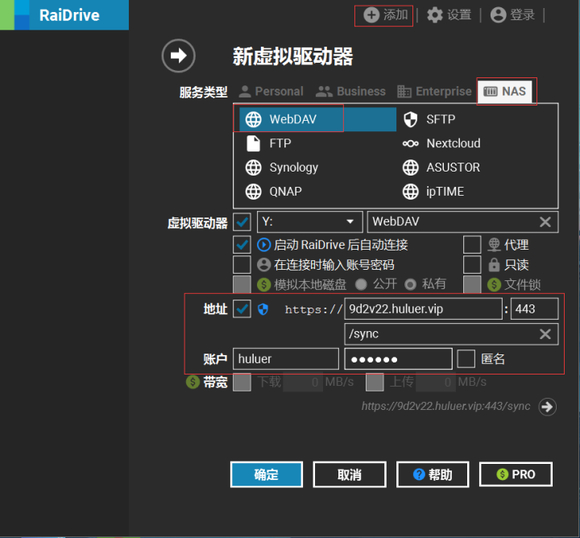Click the auto-connect play circle icon
The height and width of the screenshot is (538, 580).
[264, 245]
